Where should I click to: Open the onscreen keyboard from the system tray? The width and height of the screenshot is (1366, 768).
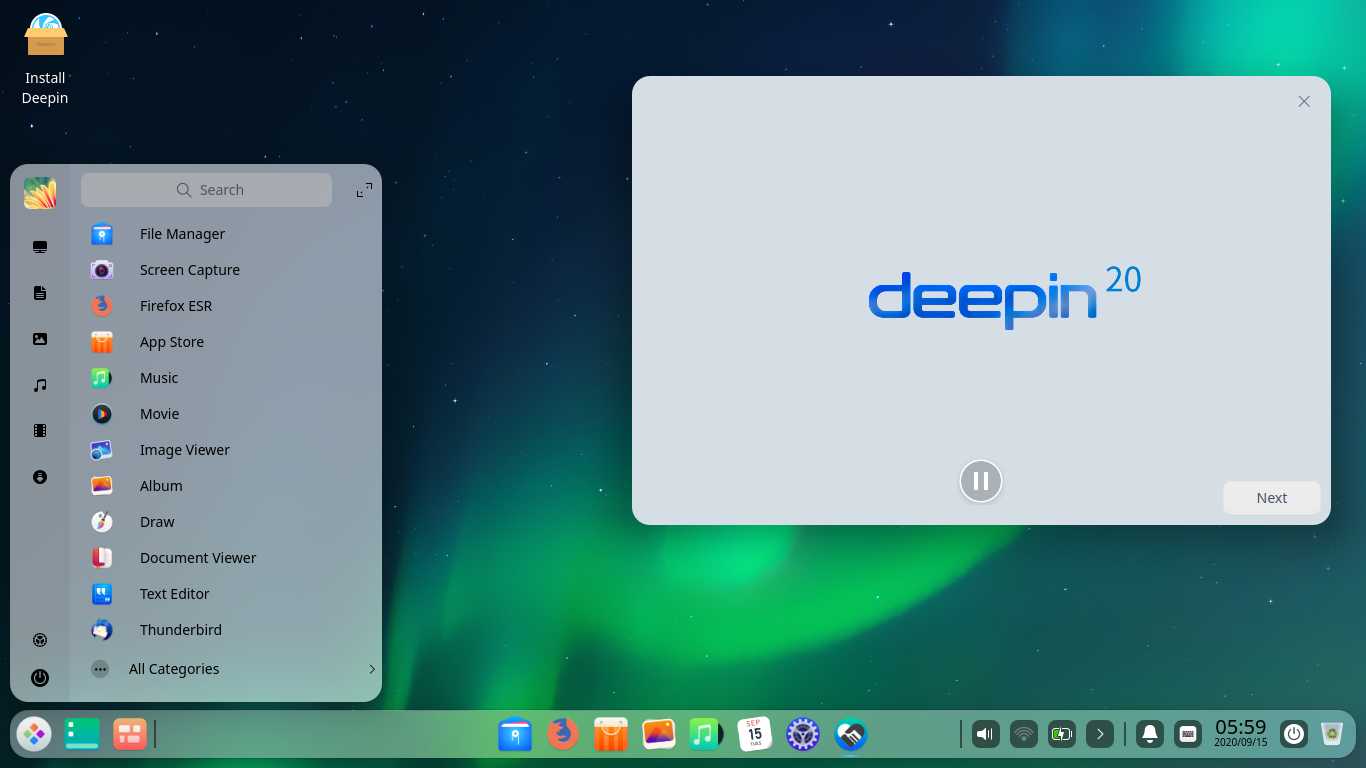1188,734
